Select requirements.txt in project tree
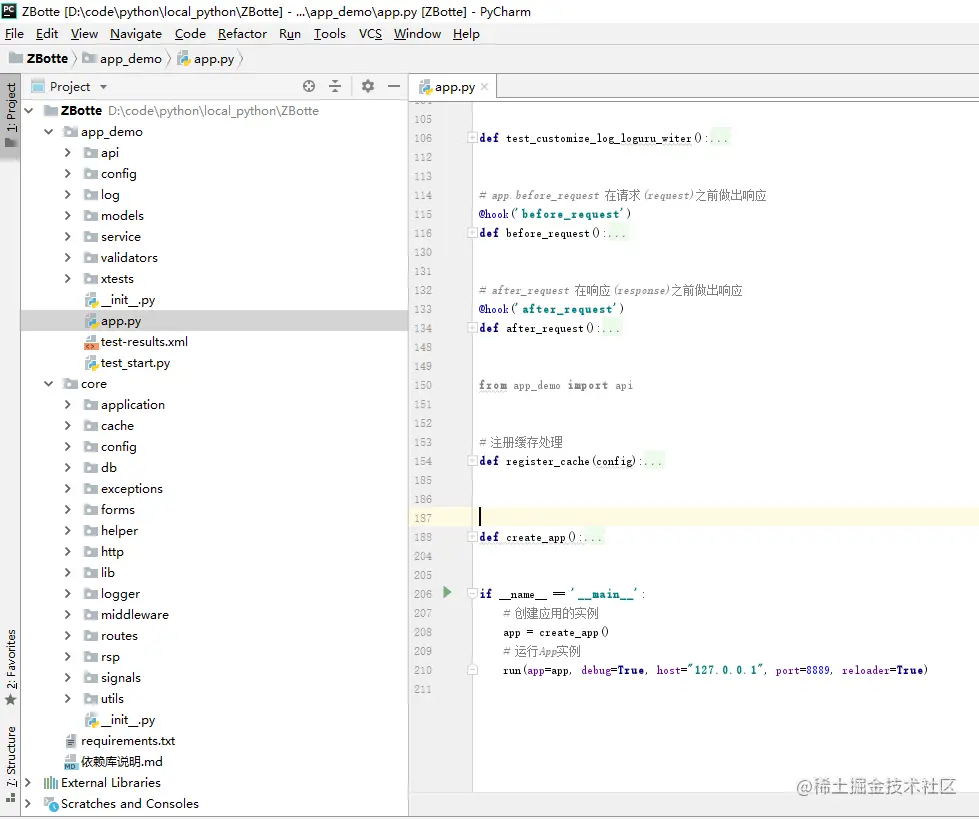 click(x=128, y=741)
